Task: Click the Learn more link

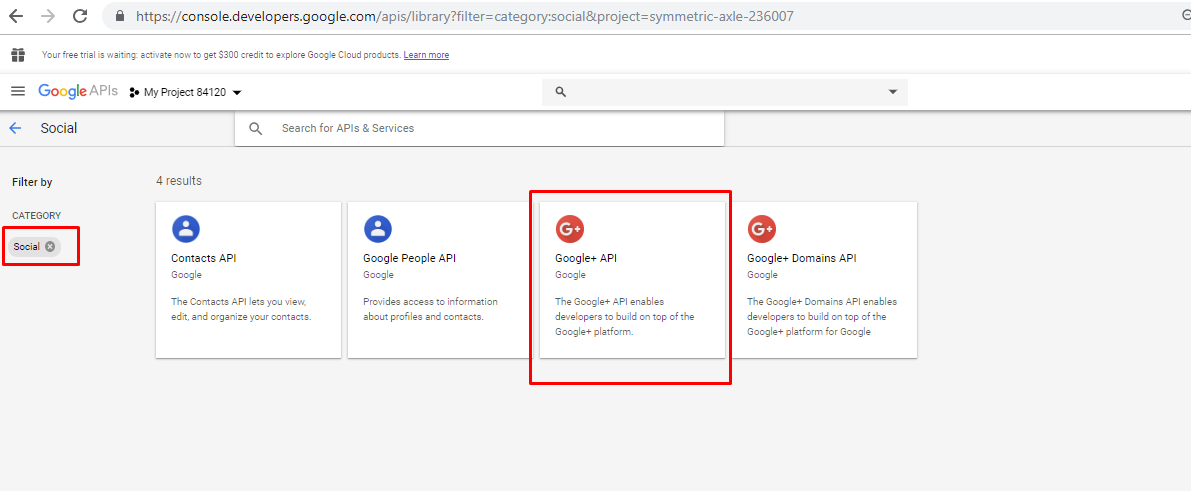Action: tap(426, 55)
